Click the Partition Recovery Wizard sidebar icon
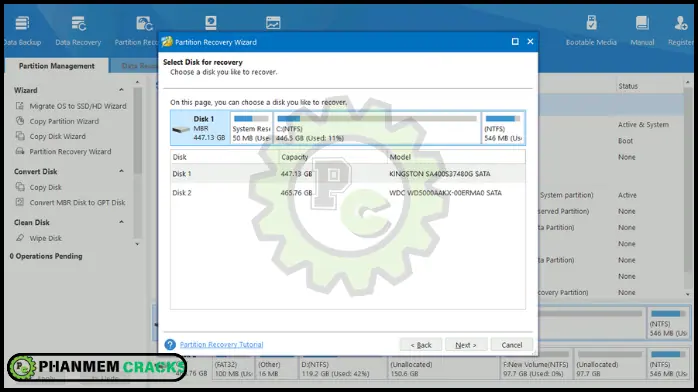Viewport: 698px width, 392px height. point(20,151)
